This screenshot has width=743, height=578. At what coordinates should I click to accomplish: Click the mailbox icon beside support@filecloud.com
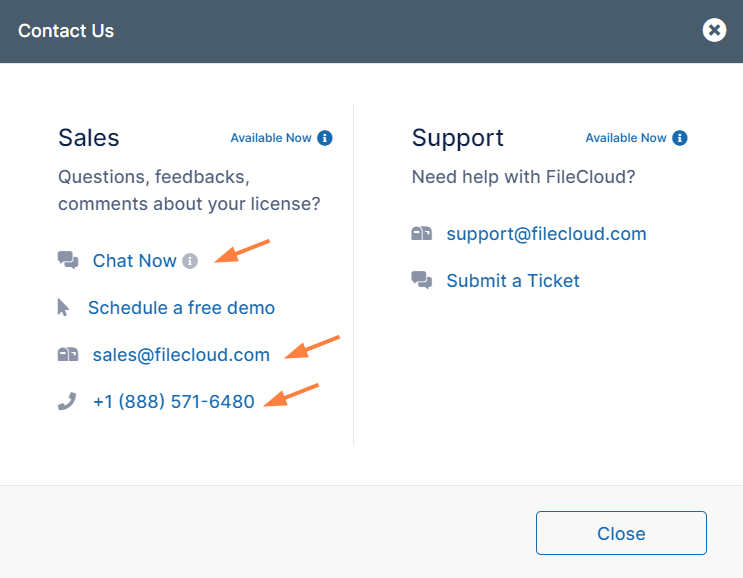point(422,234)
